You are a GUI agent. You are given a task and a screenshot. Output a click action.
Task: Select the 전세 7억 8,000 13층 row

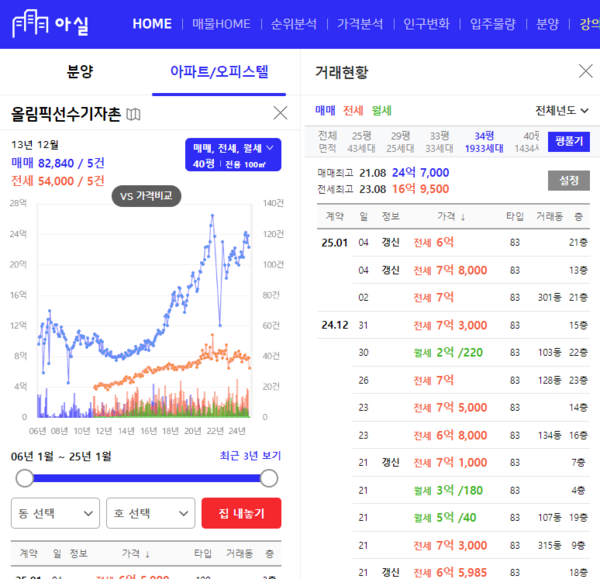coord(471,270)
